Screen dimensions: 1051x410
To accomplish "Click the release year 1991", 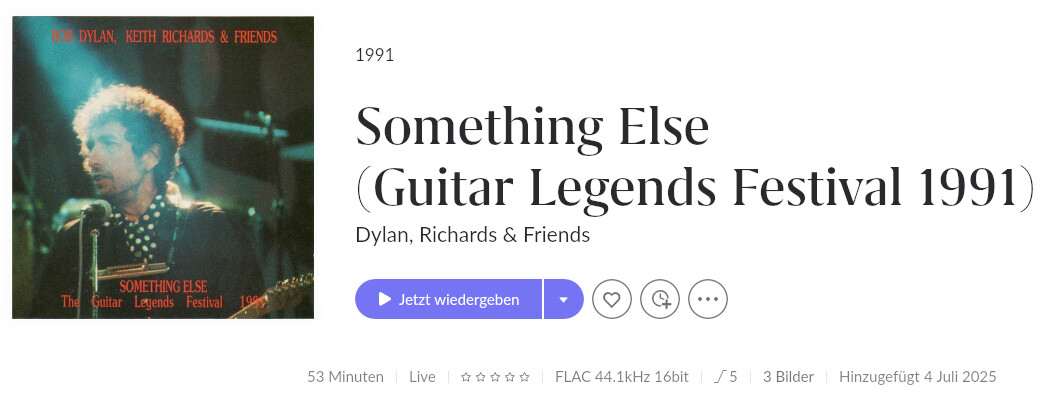I will [374, 55].
